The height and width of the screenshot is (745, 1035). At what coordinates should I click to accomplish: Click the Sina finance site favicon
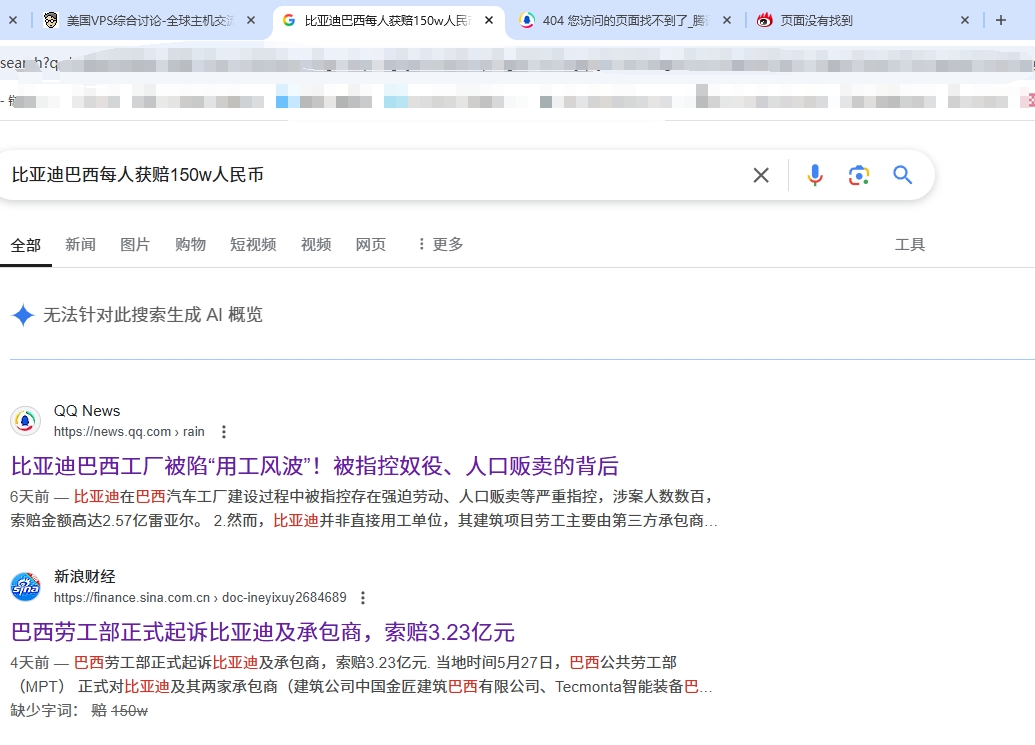[x=26, y=587]
